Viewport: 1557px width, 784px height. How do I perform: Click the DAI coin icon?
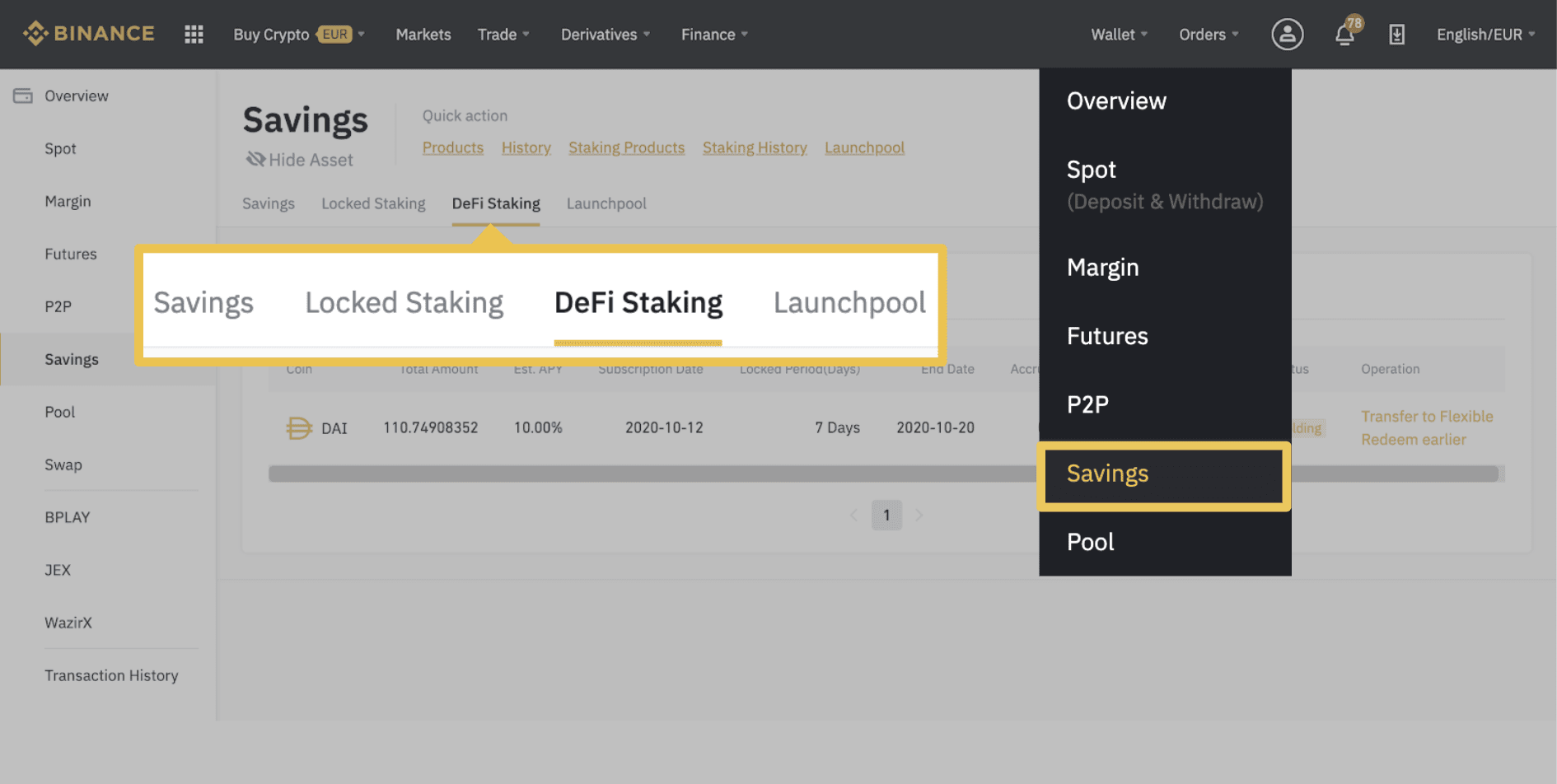tap(298, 428)
